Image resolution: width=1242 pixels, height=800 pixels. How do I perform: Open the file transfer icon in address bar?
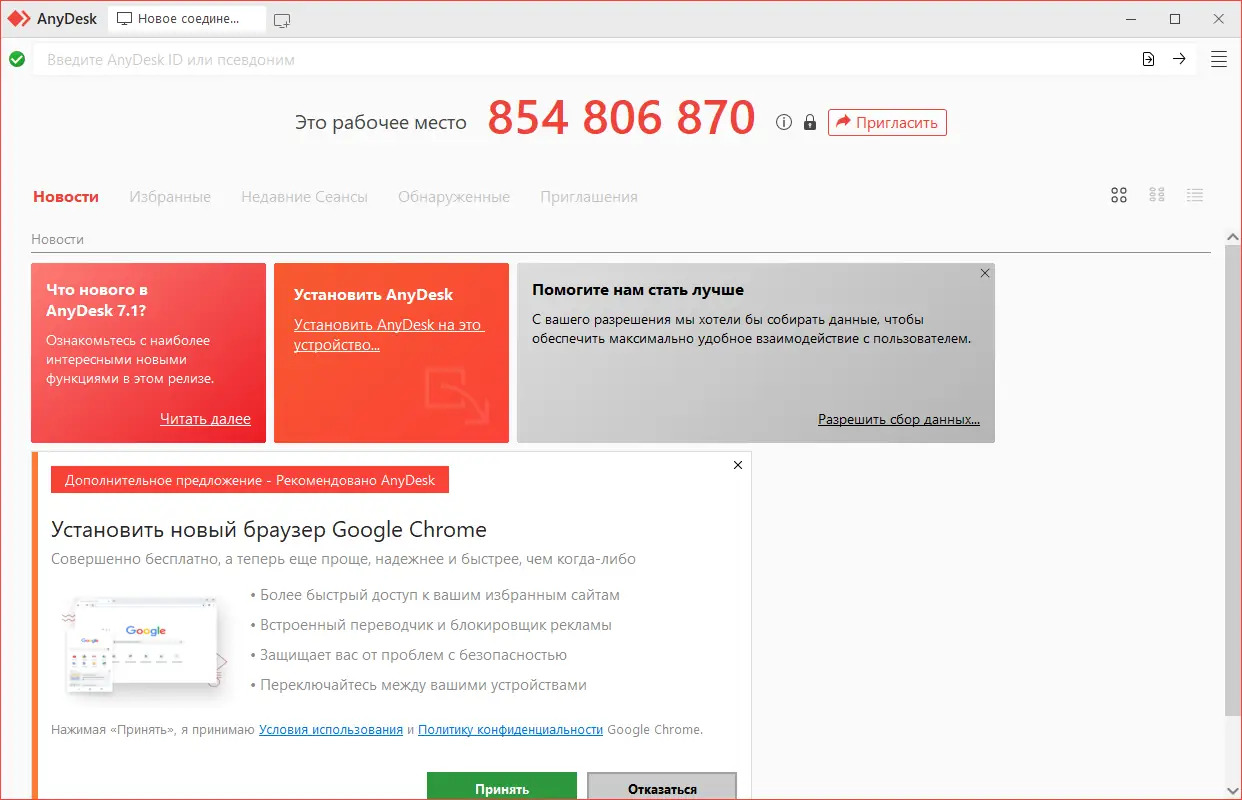[x=1149, y=59]
